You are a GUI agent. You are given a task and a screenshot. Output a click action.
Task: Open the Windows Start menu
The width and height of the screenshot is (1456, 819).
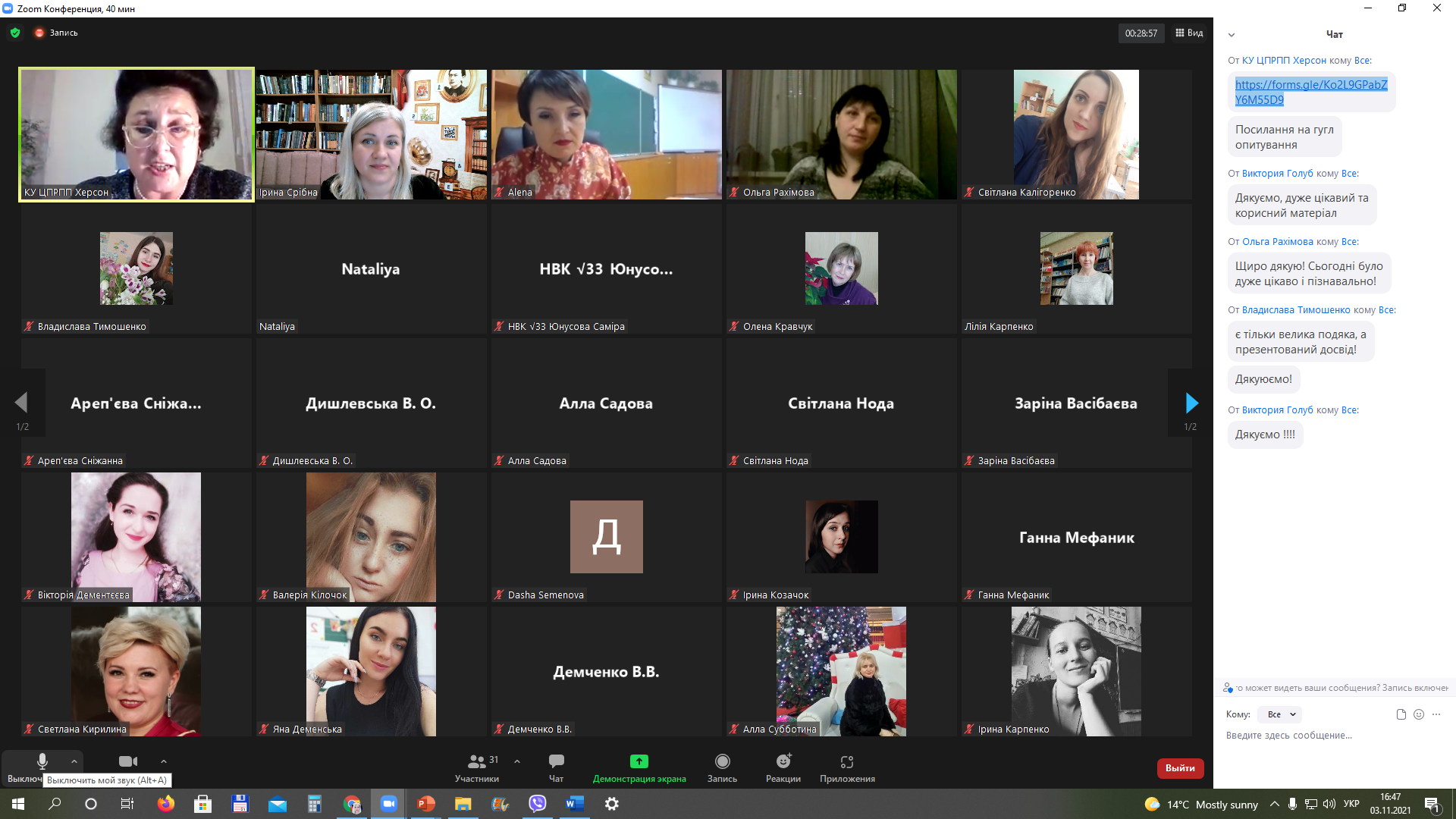(18, 804)
